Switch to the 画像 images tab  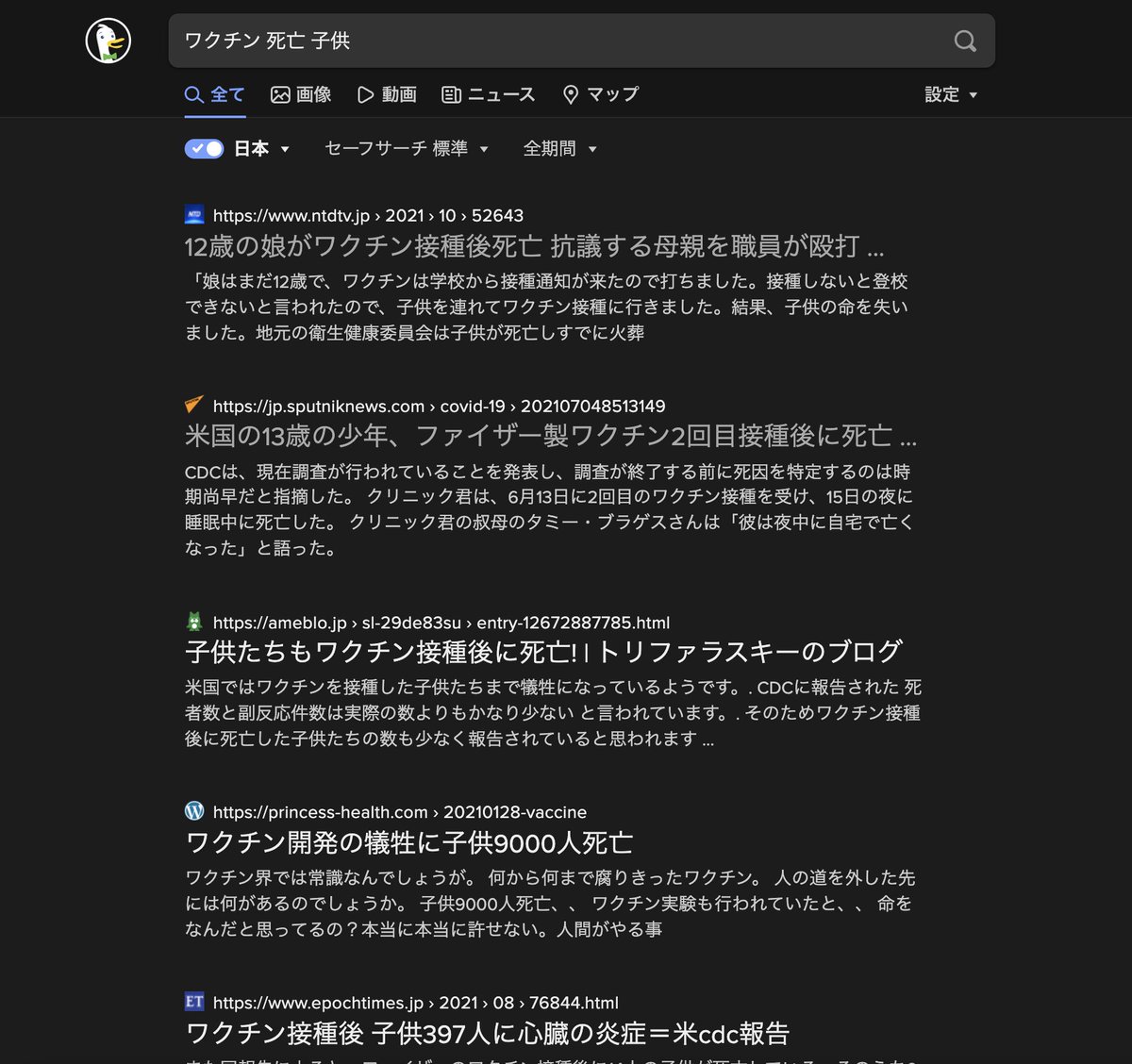point(301,94)
